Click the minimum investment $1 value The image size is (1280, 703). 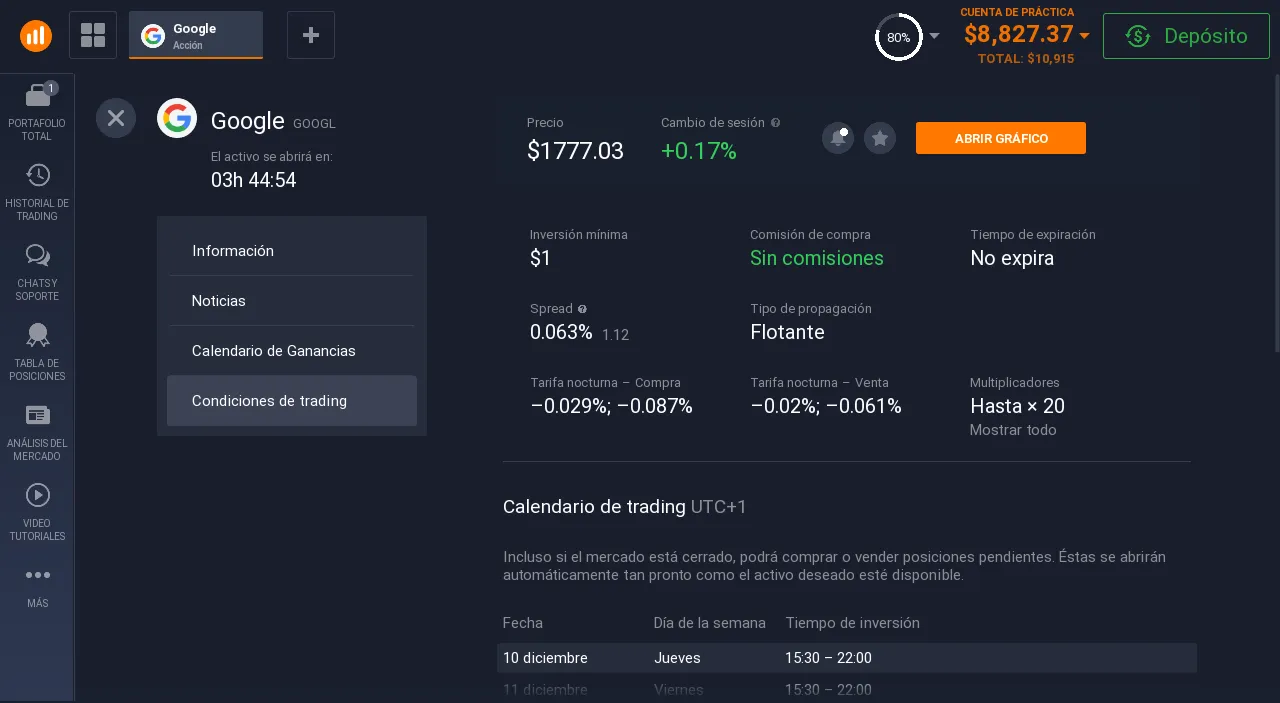(x=540, y=258)
